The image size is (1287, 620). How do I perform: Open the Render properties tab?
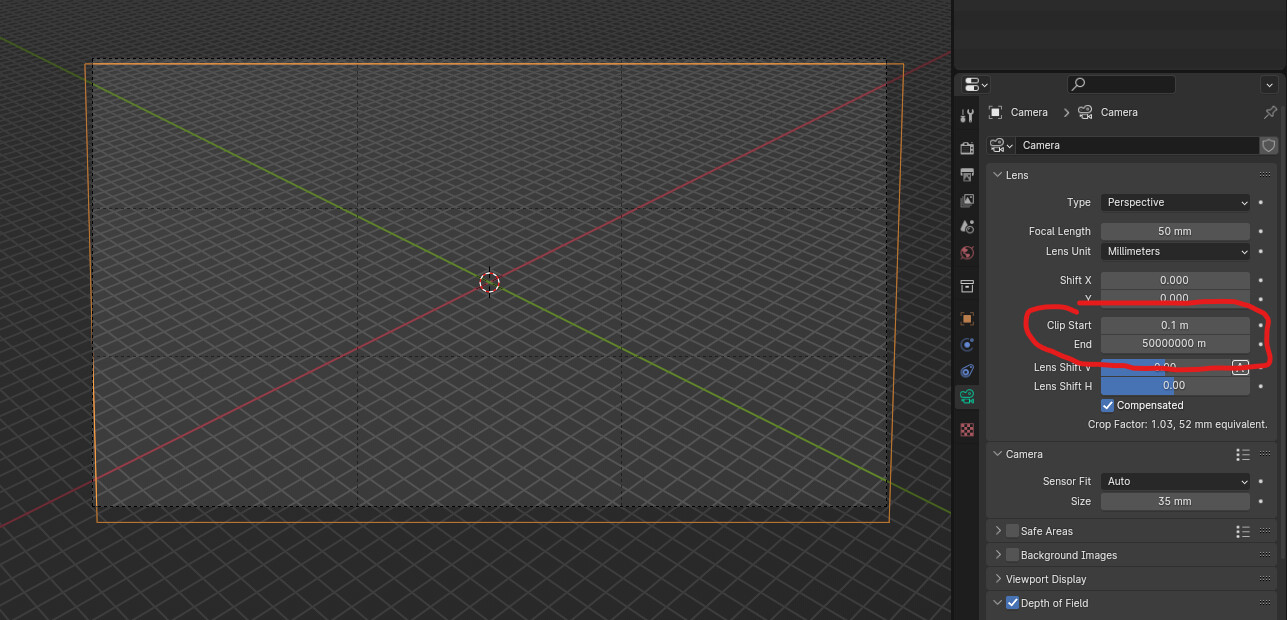point(967,148)
